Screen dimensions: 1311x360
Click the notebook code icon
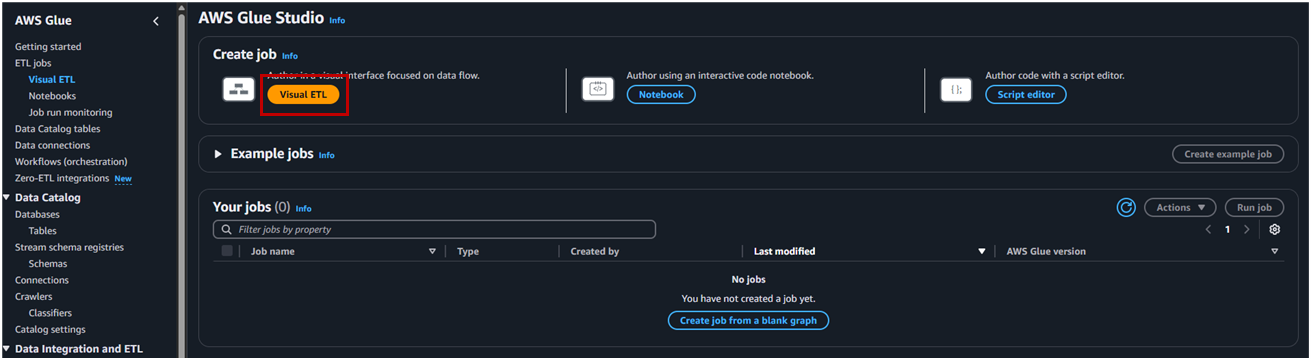597,89
